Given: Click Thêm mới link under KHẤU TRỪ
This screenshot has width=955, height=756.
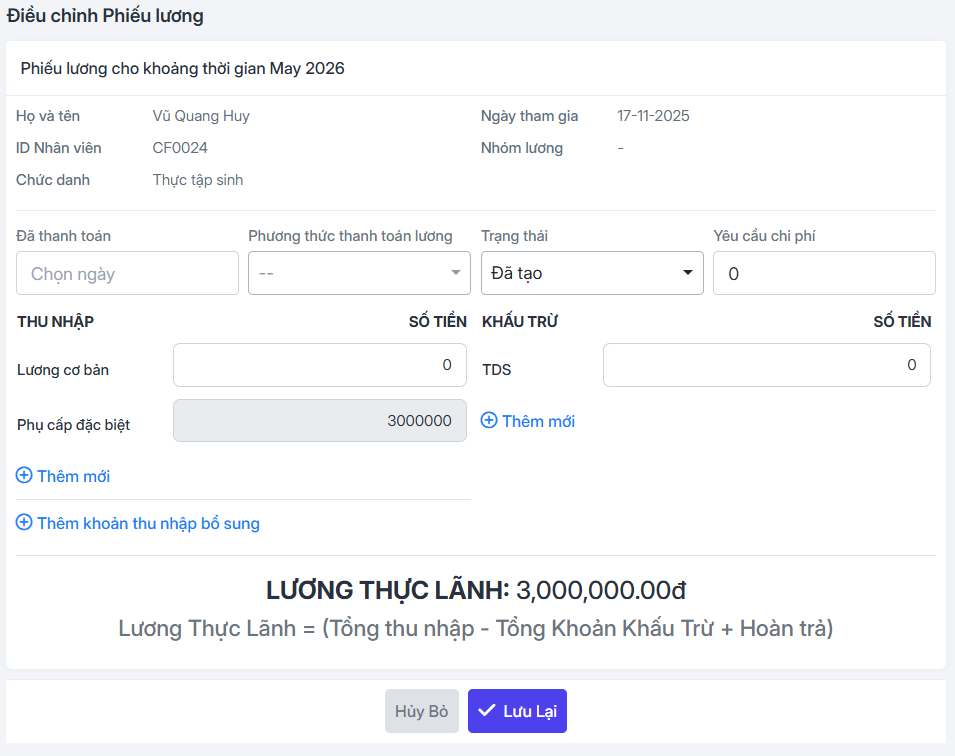Looking at the screenshot, I should (x=528, y=421).
